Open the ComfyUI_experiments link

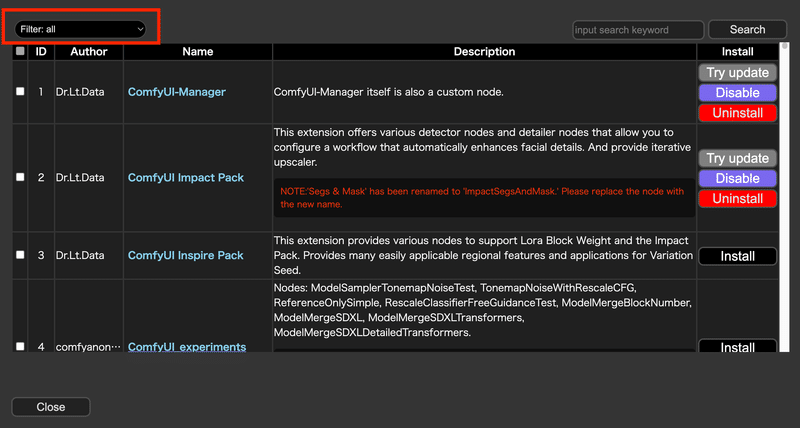click(187, 347)
